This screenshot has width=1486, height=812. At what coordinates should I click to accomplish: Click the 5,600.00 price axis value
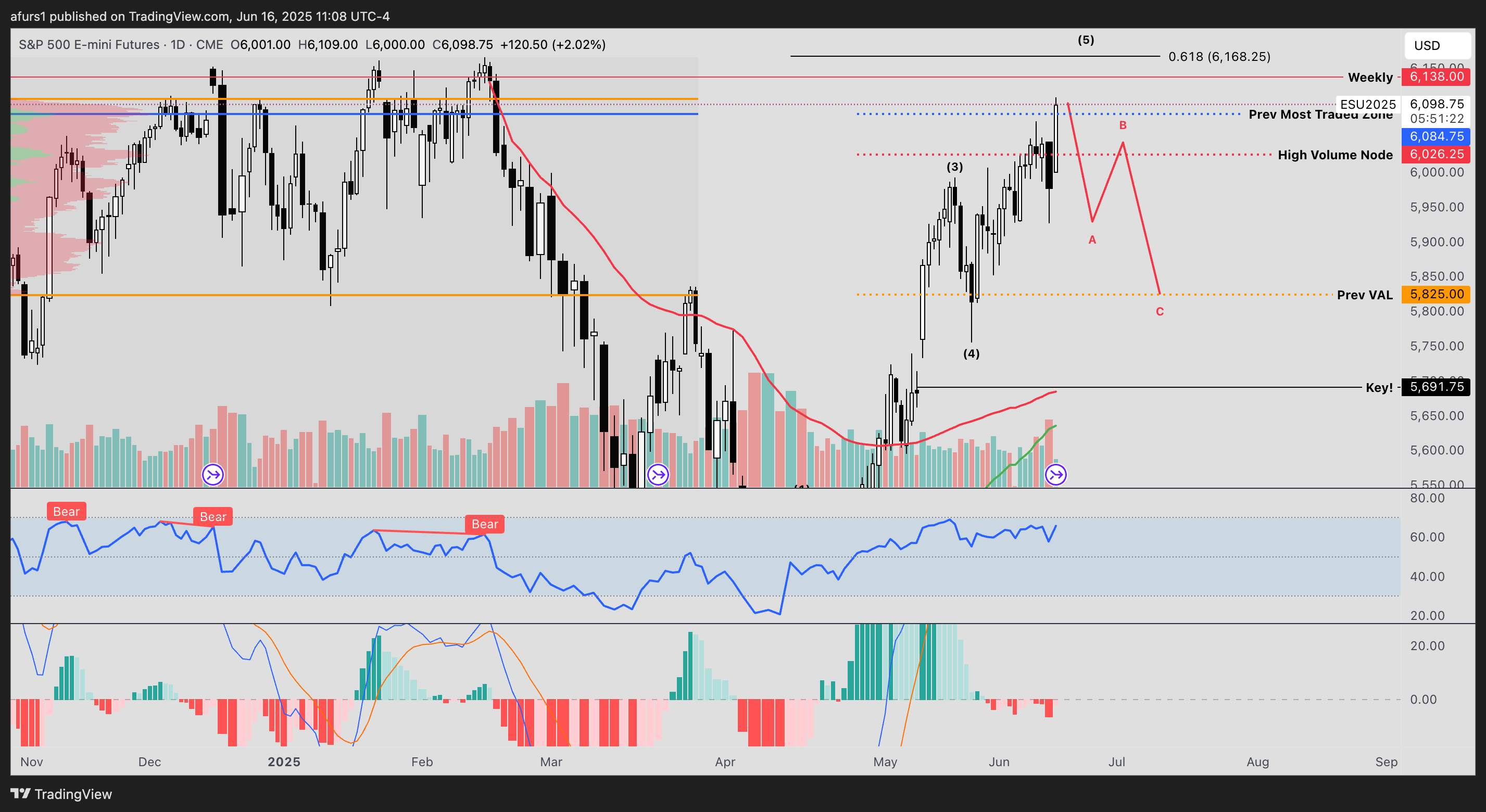coord(1437,450)
